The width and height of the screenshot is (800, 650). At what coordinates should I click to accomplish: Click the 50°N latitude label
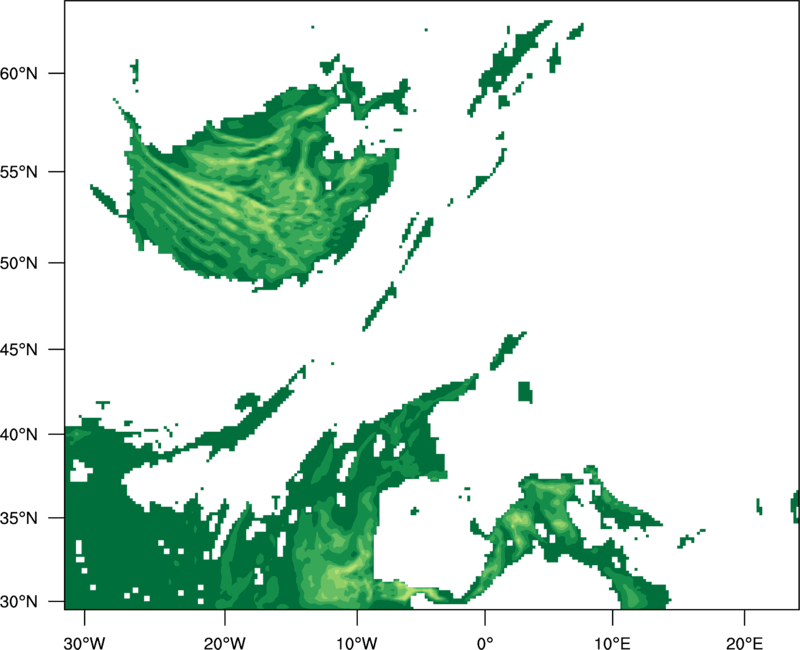[19, 263]
